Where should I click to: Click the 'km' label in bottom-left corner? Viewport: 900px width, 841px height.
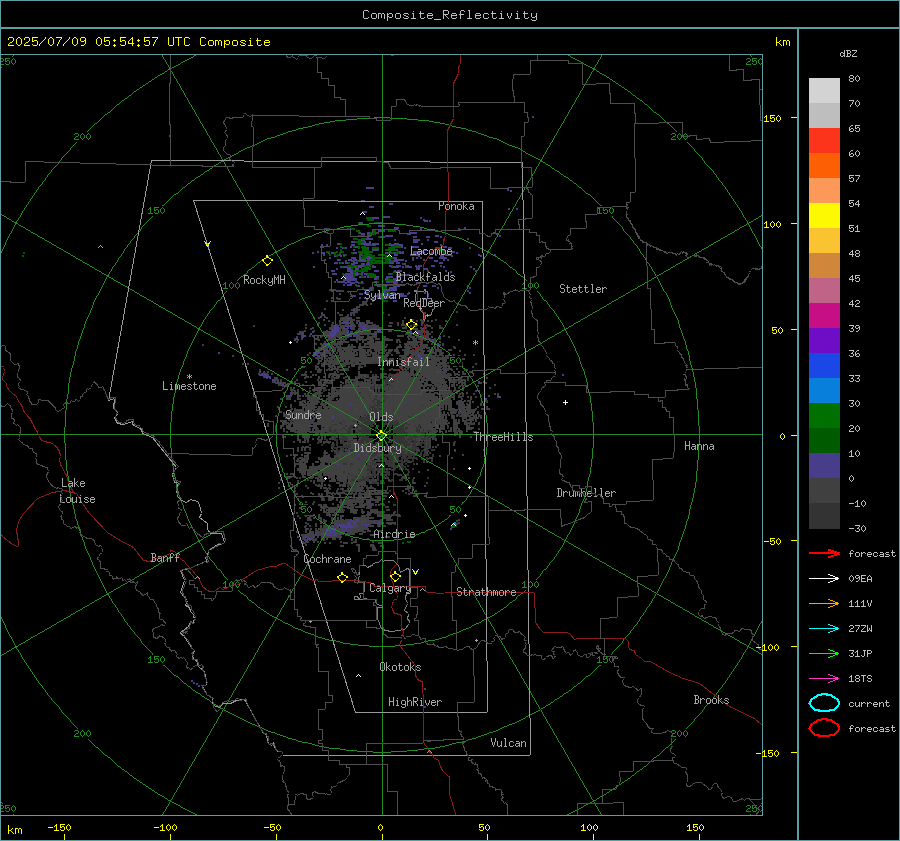click(x=14, y=830)
